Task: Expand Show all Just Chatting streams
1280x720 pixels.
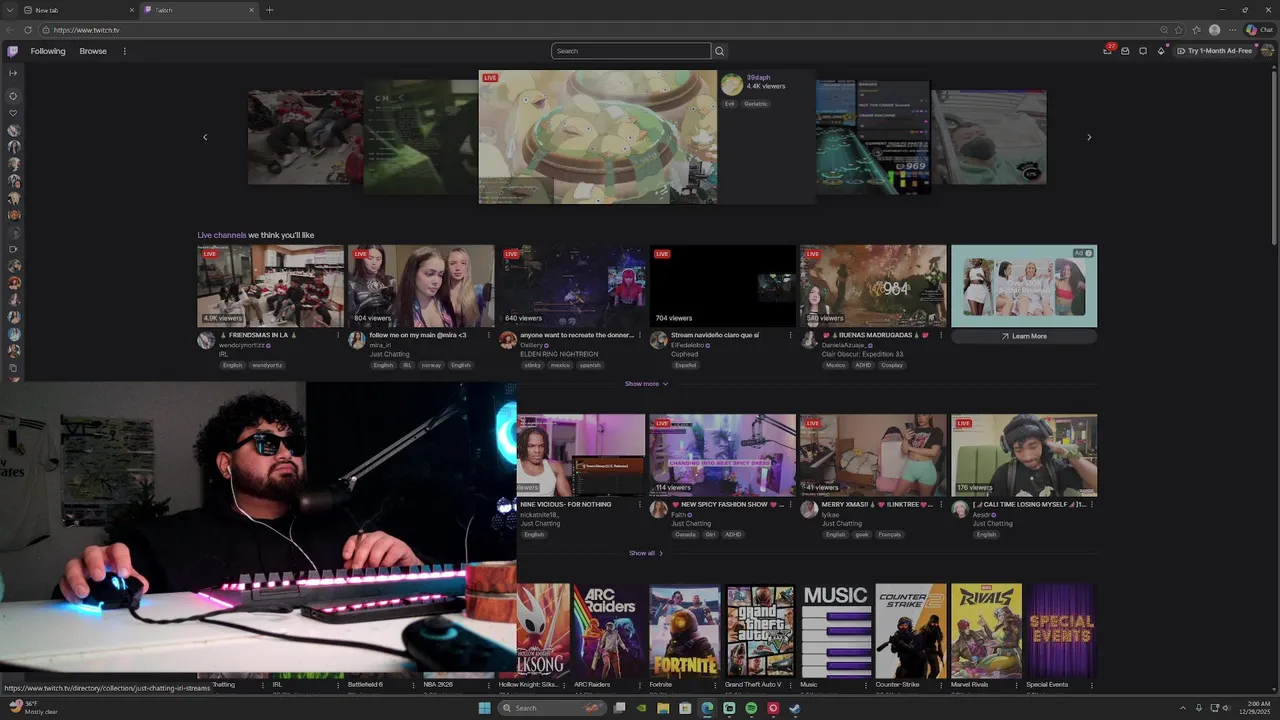Action: [x=646, y=553]
